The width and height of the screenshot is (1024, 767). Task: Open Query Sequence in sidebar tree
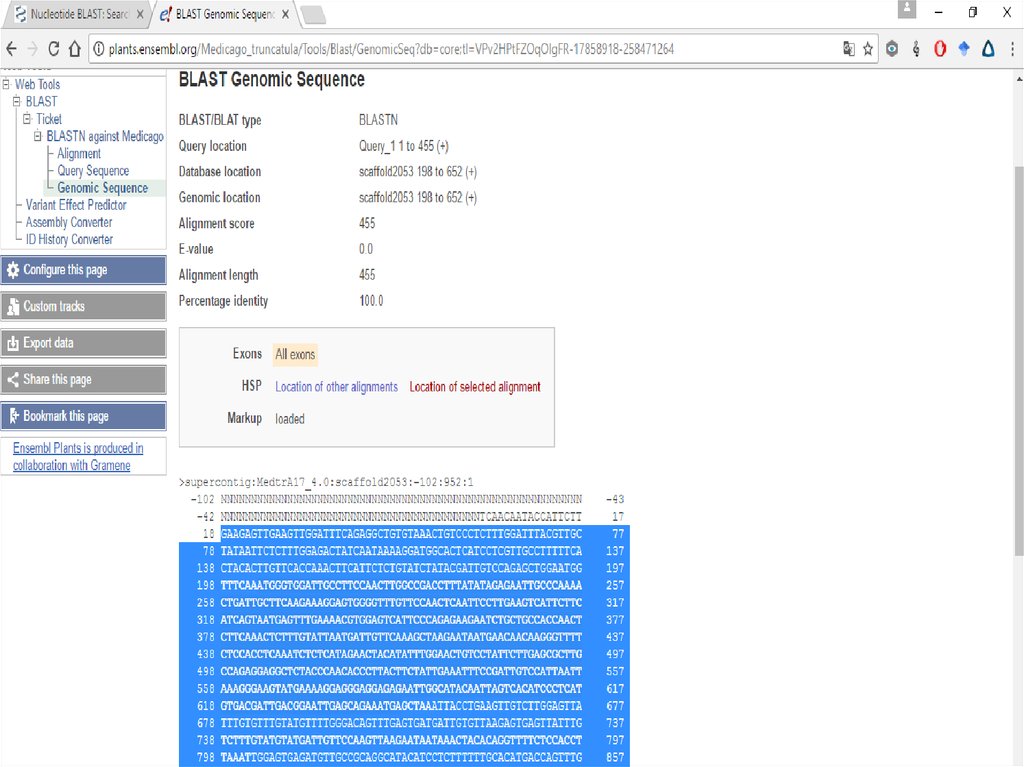tap(93, 171)
